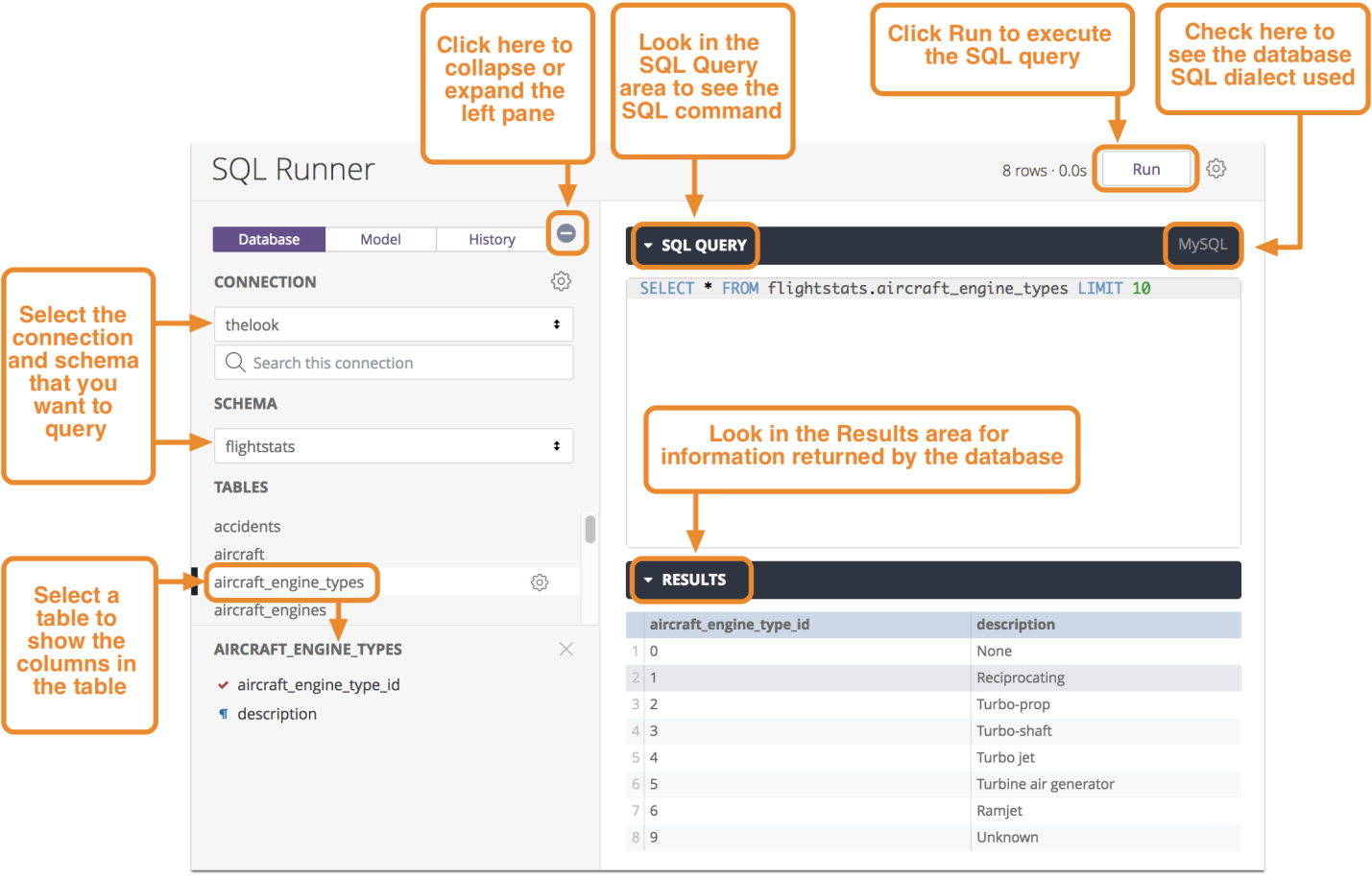
Task: Open the aircraft_engine_types table gear menu
Action: 540,582
